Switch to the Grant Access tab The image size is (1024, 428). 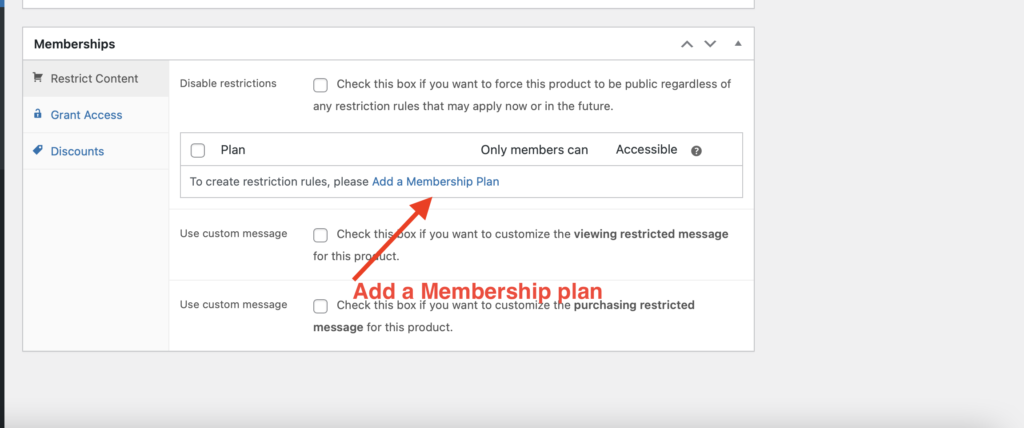pos(86,115)
